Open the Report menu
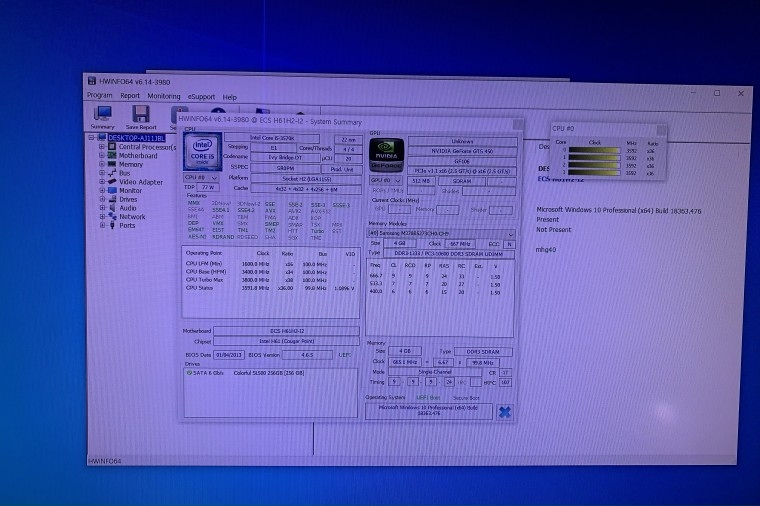The width and height of the screenshot is (760, 506). [x=130, y=96]
